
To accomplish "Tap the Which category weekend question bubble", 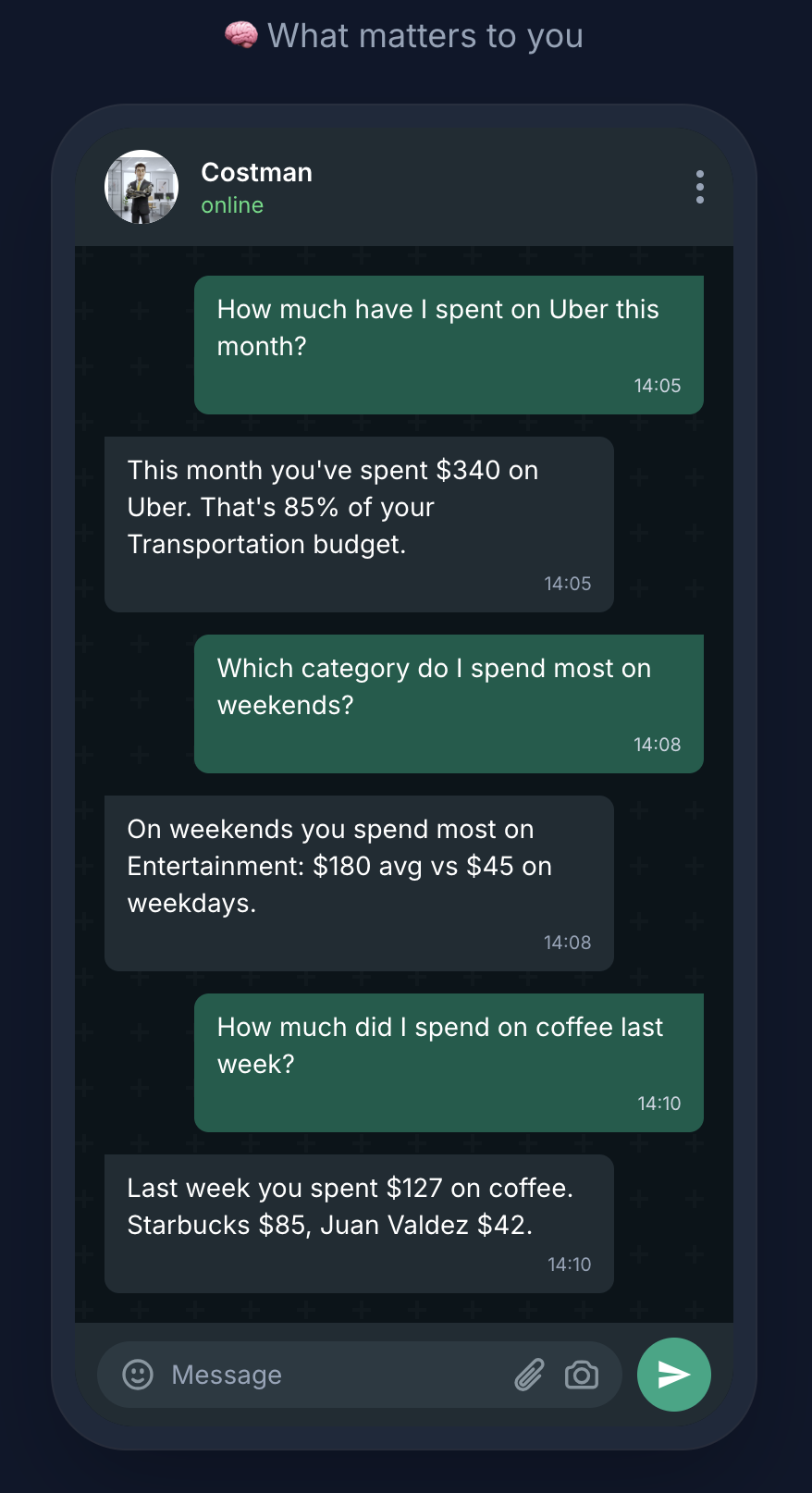I will point(448,703).
